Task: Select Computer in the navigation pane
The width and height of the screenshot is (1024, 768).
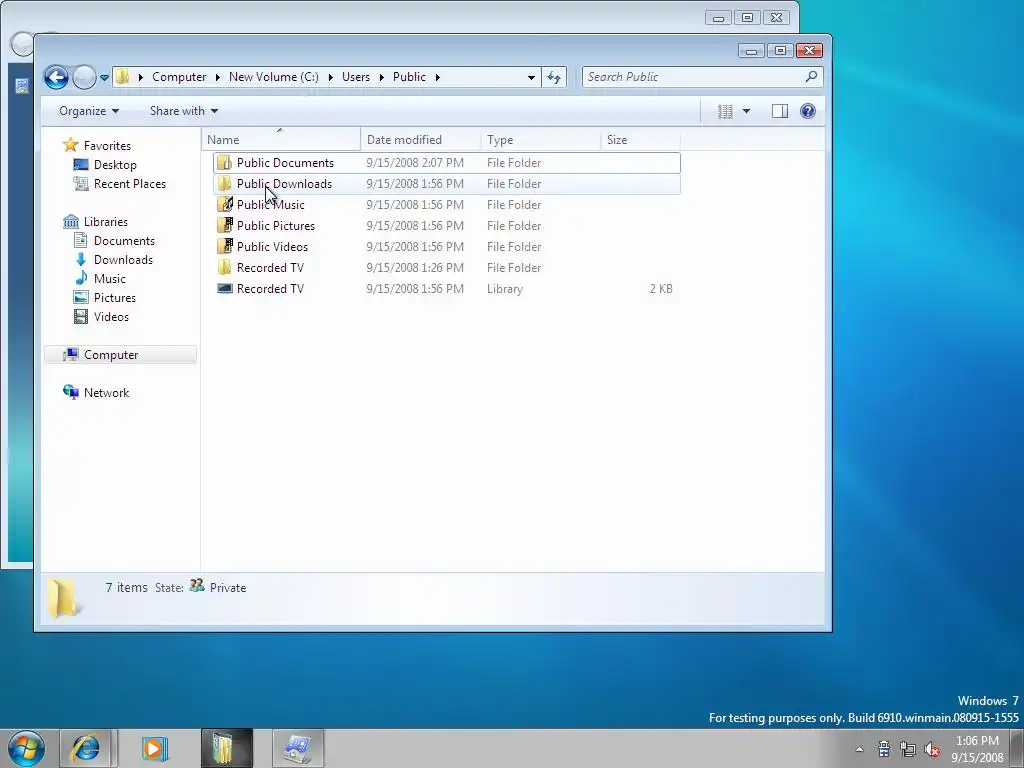Action: click(120, 355)
